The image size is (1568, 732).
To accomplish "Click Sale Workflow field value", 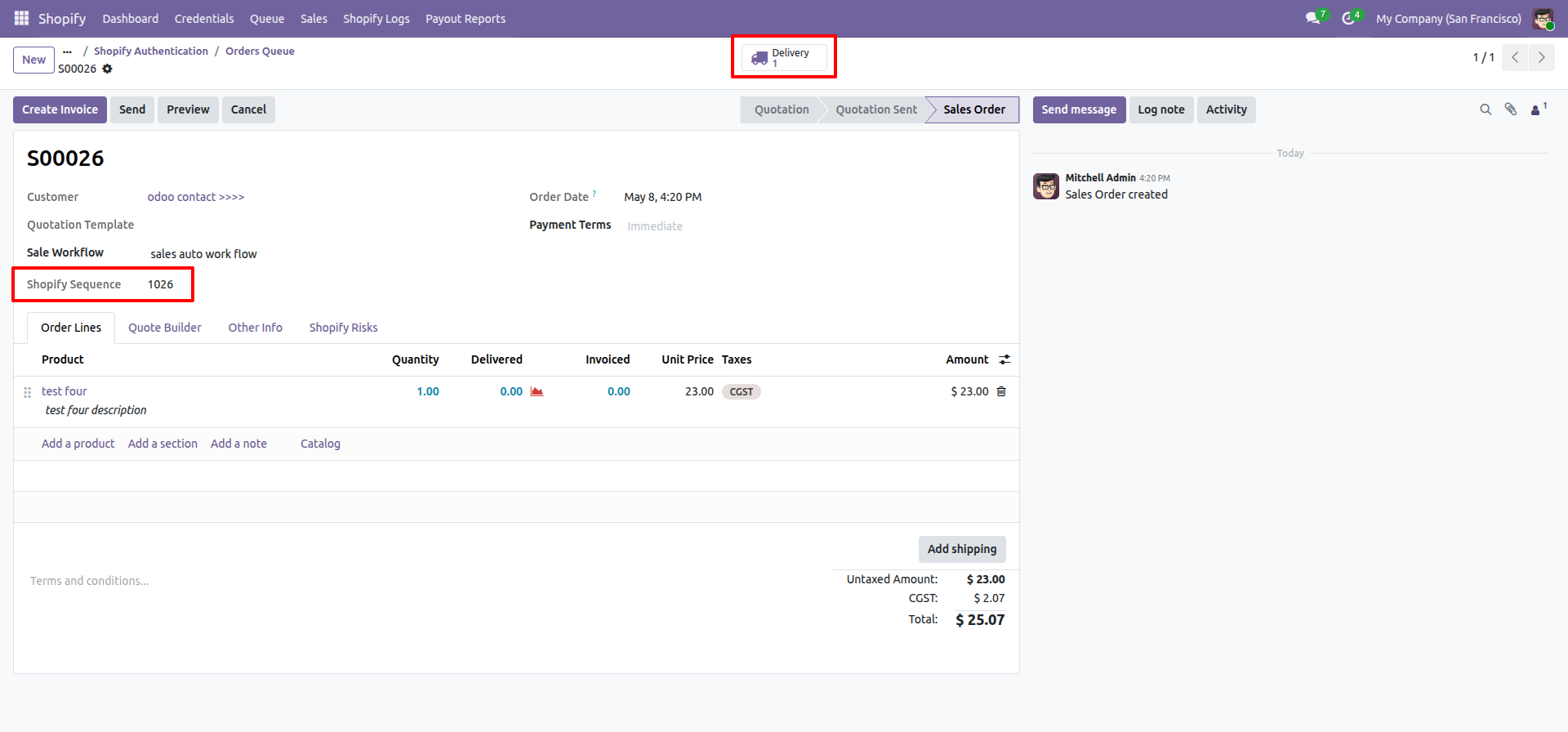I will coord(203,254).
